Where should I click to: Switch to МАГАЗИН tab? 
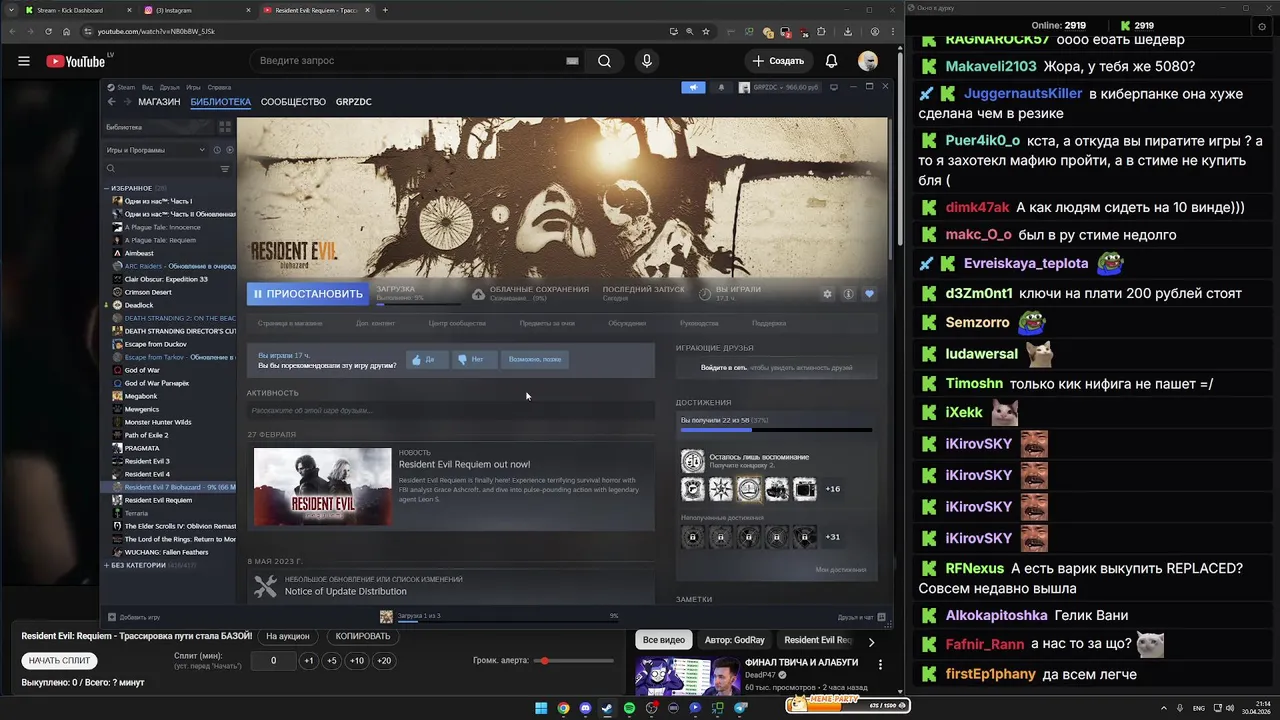(159, 102)
